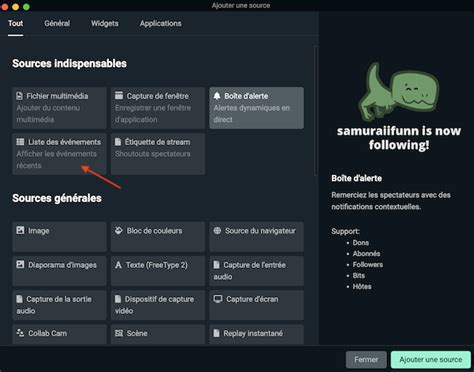Click the Sources générales heading
The image size is (474, 372).
57,198
